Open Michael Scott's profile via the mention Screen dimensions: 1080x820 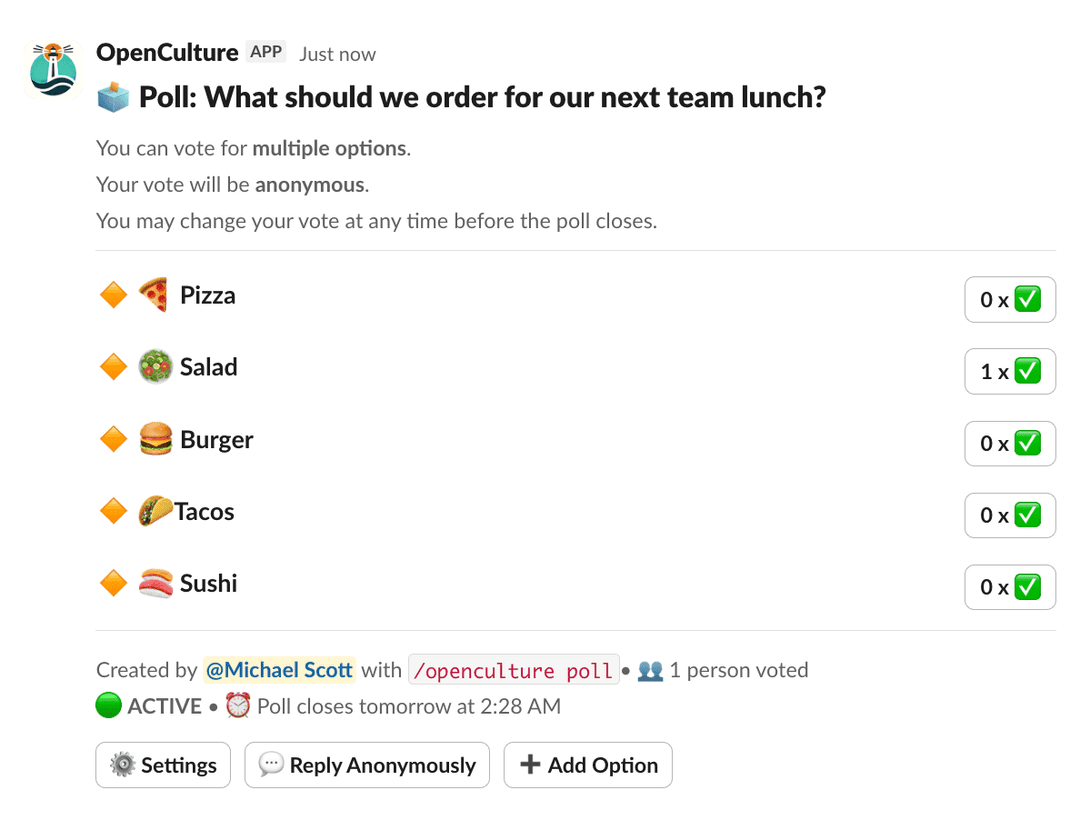tap(279, 670)
